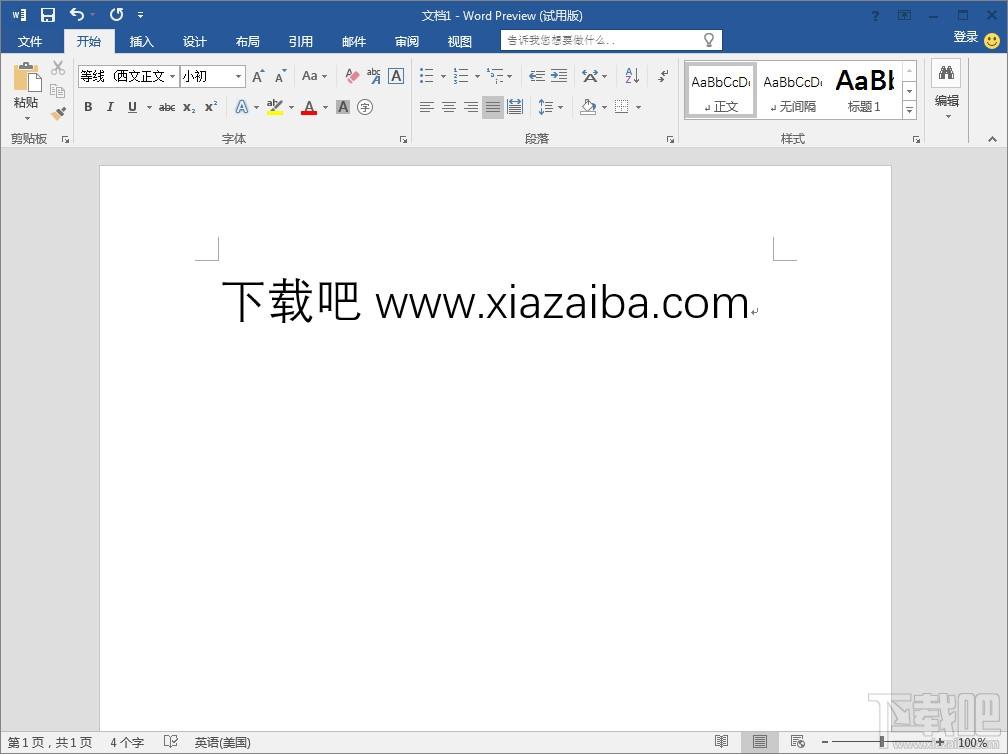Click the proofing check icon in status bar

tap(170, 742)
